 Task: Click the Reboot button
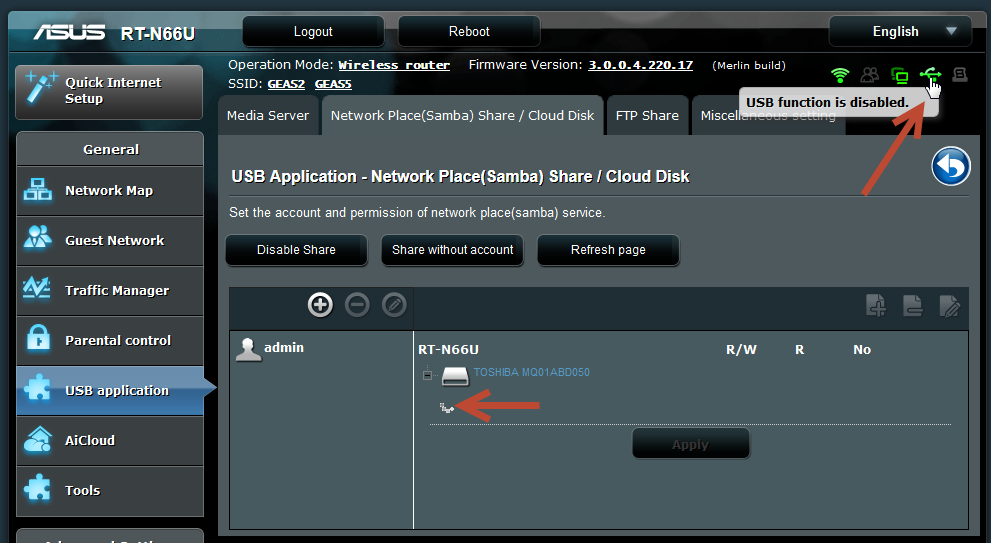tap(469, 32)
